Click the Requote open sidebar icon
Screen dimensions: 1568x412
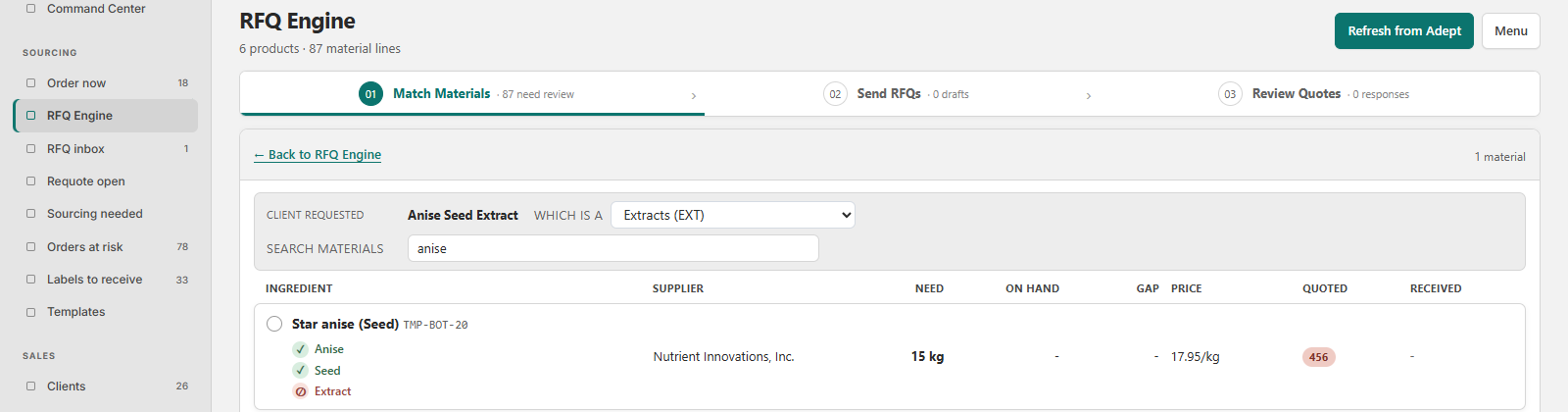point(30,181)
